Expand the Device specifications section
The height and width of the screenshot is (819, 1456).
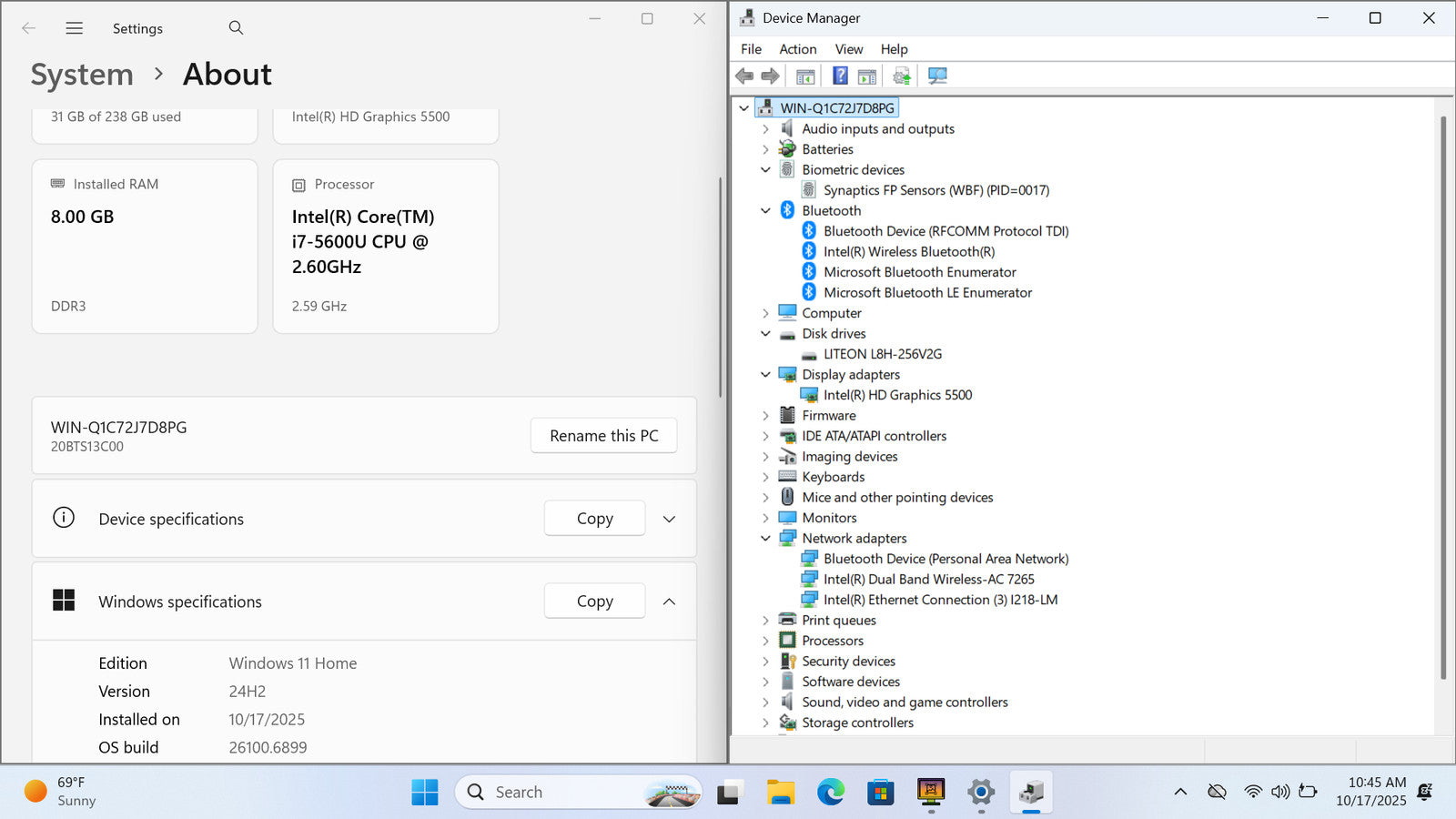click(x=669, y=519)
